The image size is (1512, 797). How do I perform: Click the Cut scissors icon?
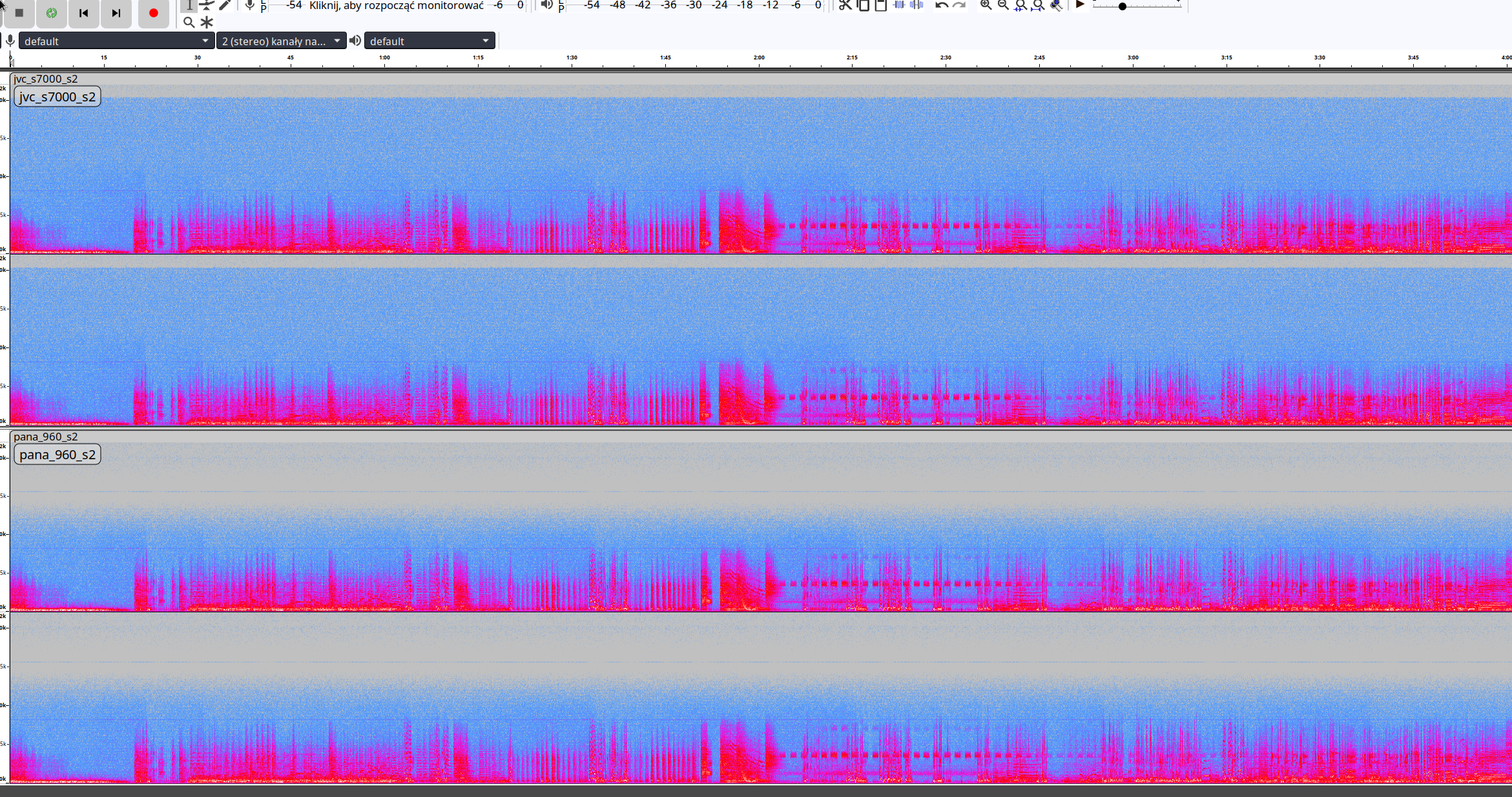tap(845, 5)
